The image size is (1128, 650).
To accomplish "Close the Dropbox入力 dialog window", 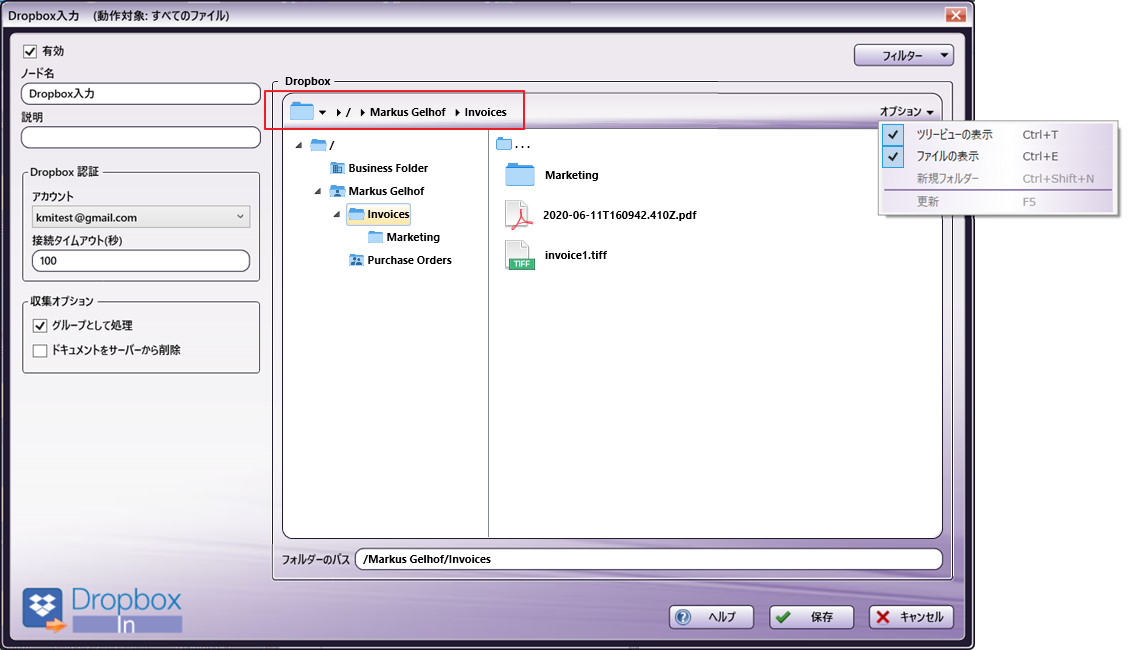I will click(955, 15).
